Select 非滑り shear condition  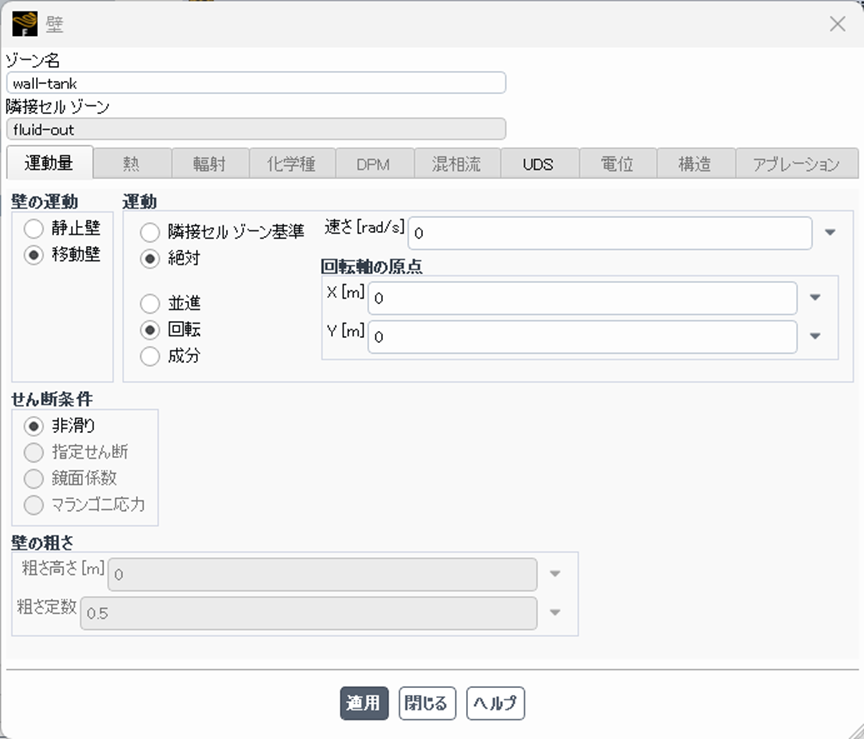34,426
